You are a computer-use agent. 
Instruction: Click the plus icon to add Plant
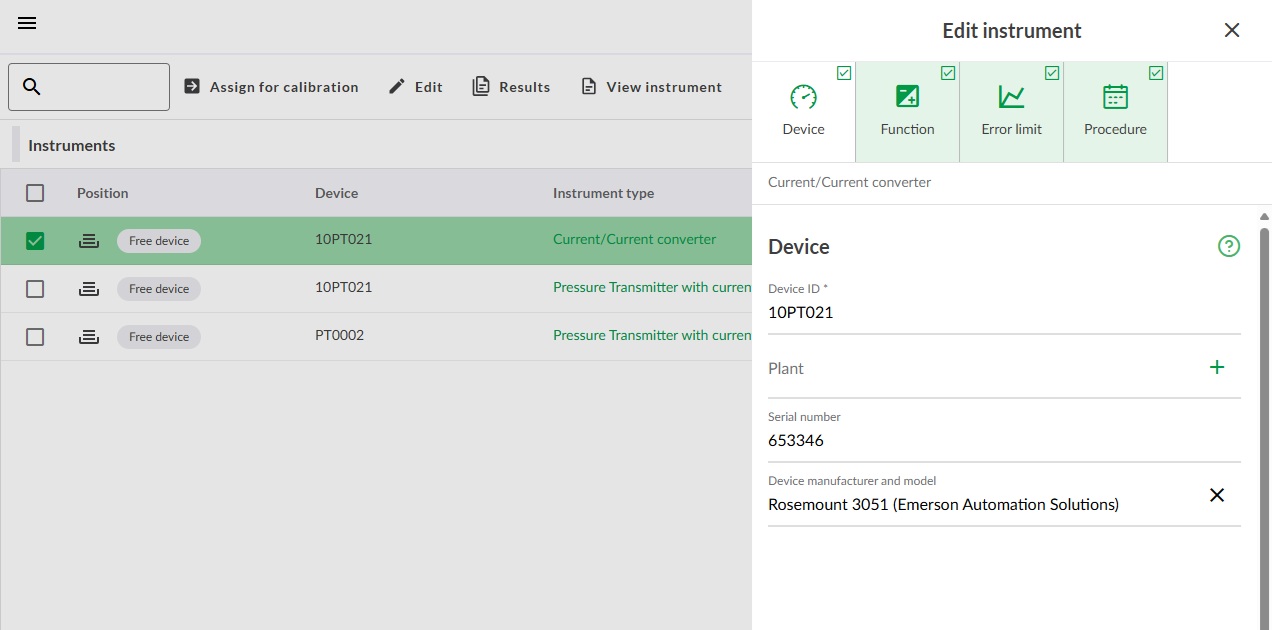pyautogui.click(x=1216, y=367)
